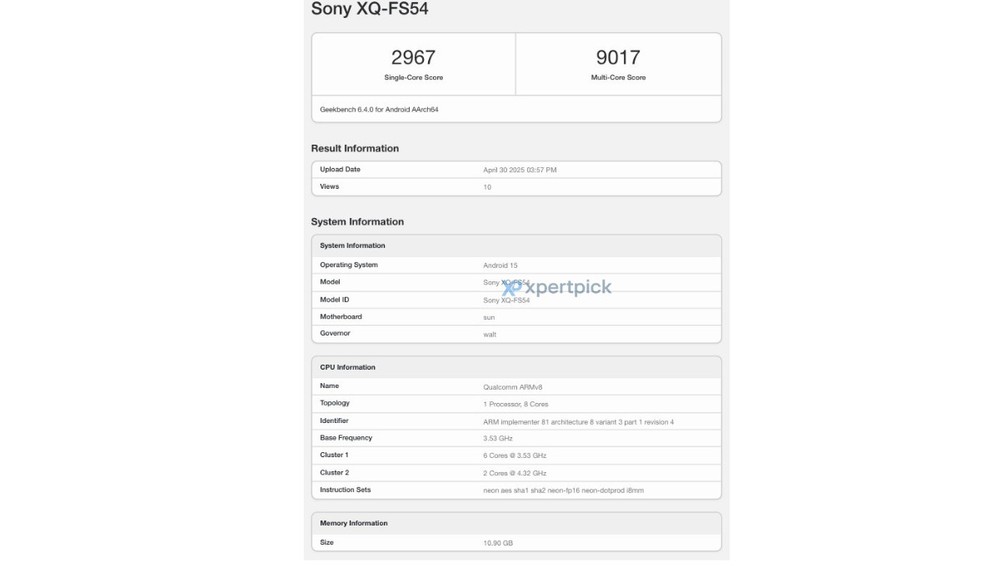
Task: Select the neon aes sha1 instruction sets value
Action: pyautogui.click(x=563, y=491)
